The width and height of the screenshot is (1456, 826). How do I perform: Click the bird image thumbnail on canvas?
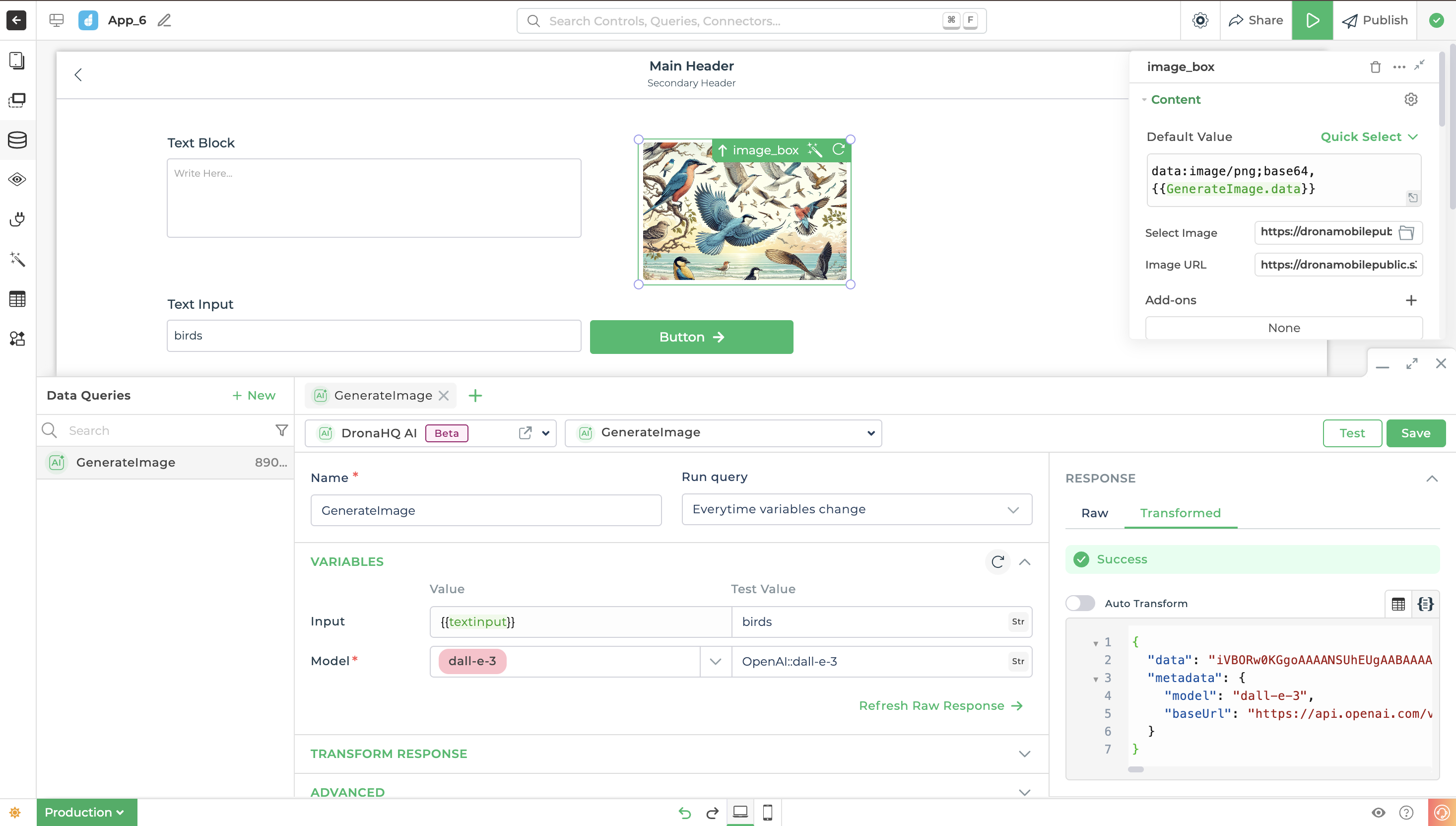(x=744, y=211)
